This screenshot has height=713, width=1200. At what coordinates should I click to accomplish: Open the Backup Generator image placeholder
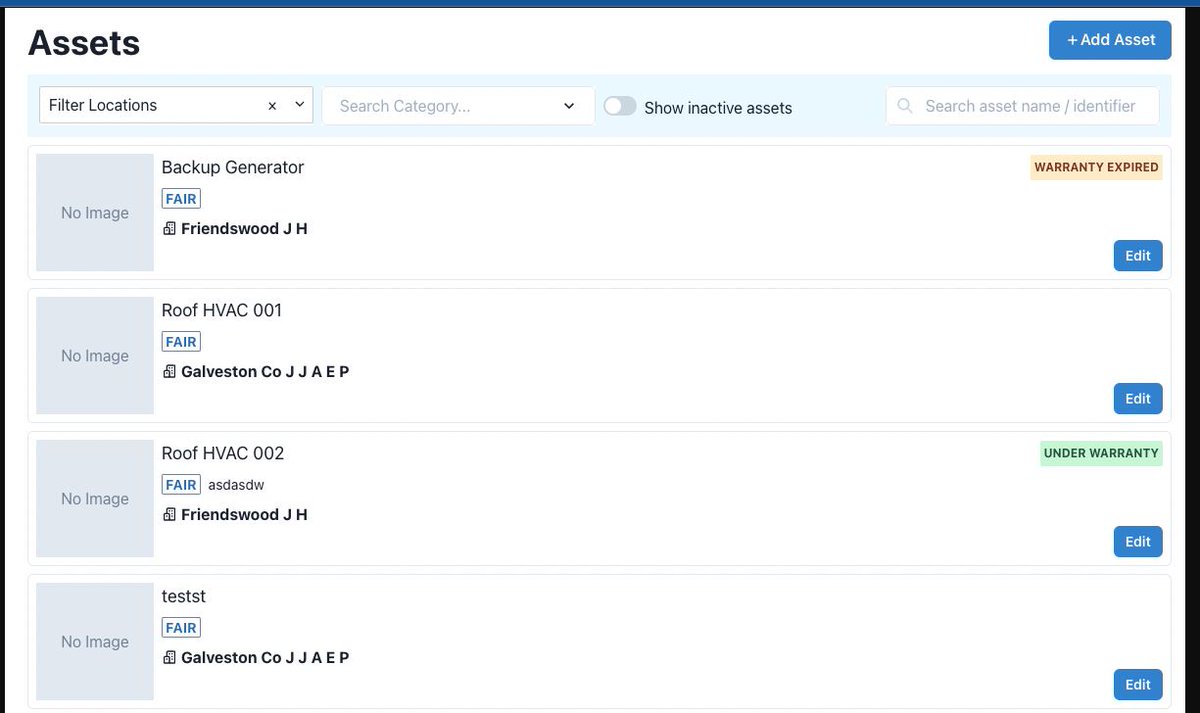95,212
